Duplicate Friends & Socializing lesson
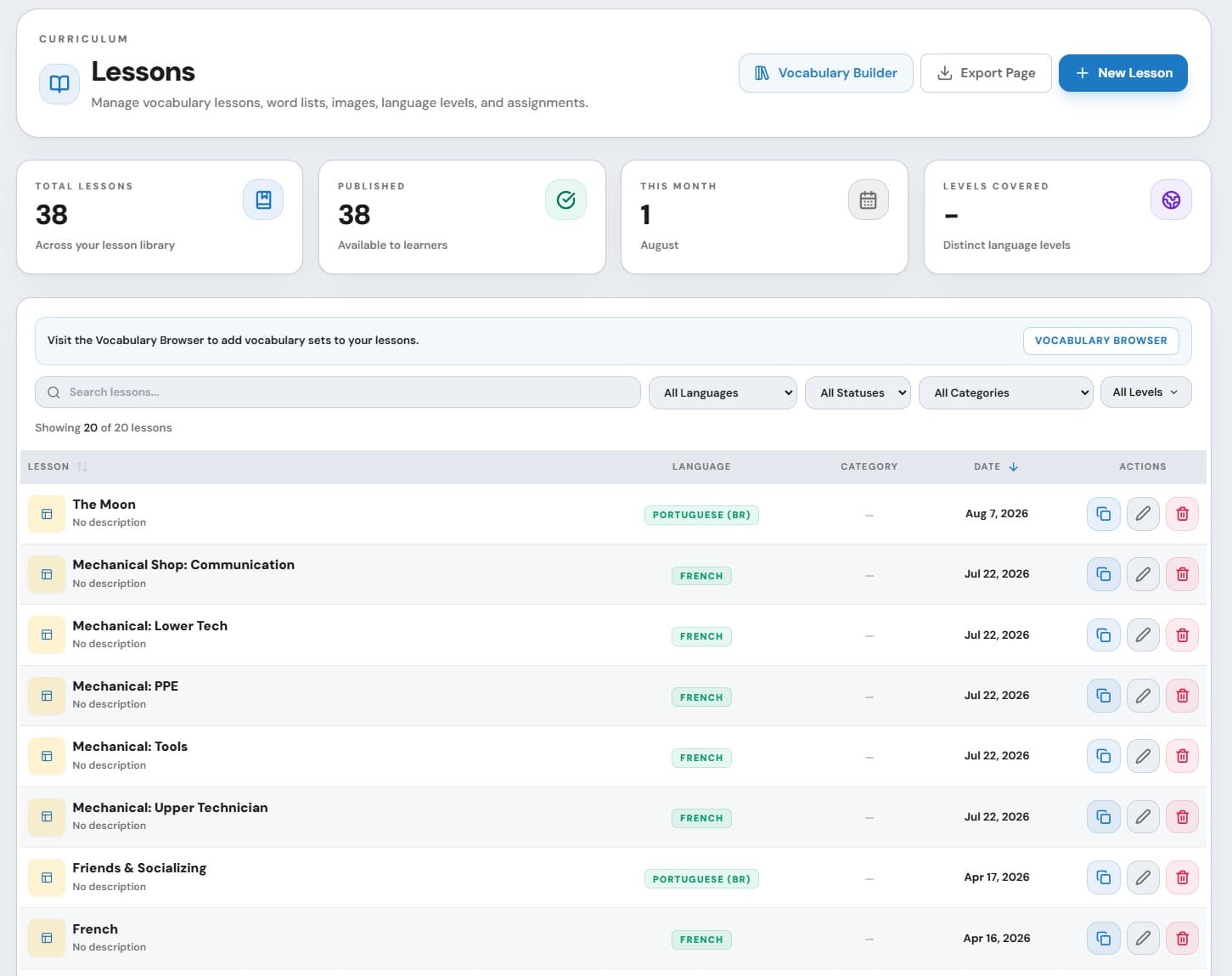The height and width of the screenshot is (976, 1232). click(x=1103, y=877)
